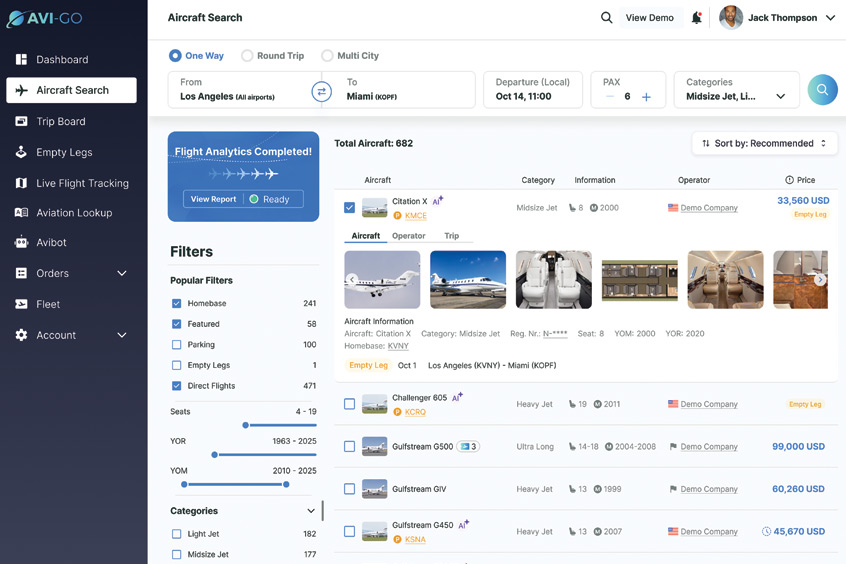Open the Sort by Recommended dropdown

(764, 144)
